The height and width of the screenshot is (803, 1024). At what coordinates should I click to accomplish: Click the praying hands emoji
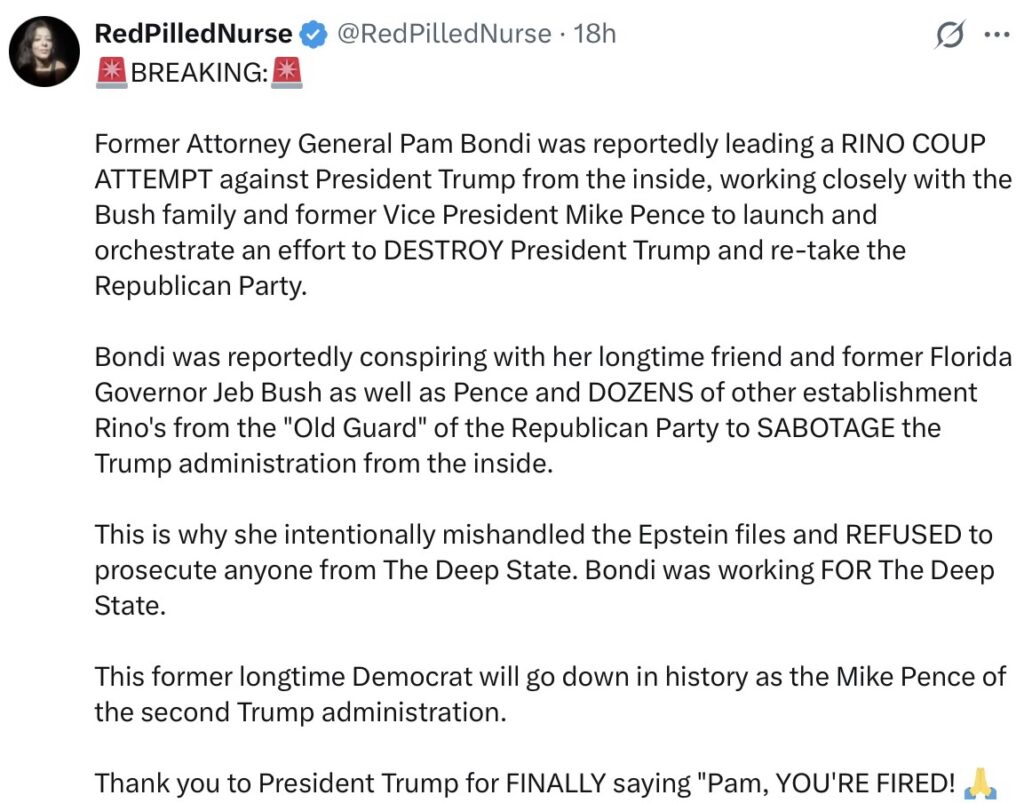tap(979, 785)
